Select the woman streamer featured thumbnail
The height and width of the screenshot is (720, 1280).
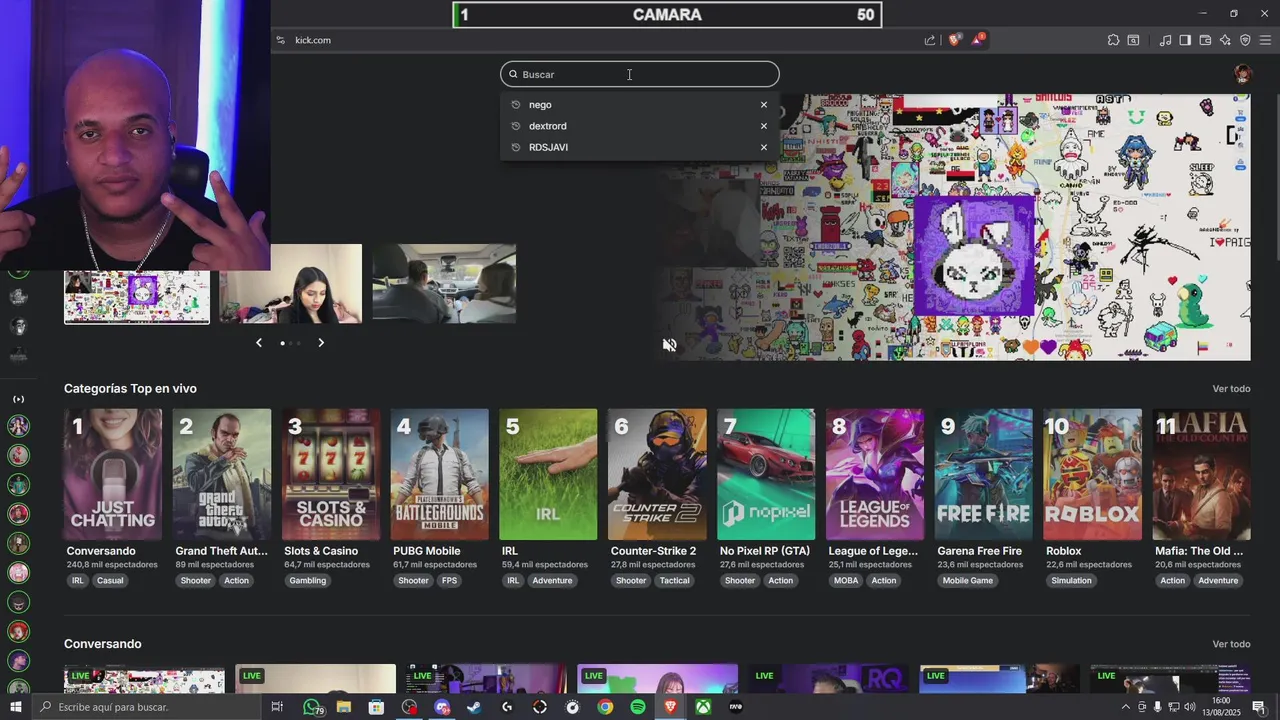tap(291, 284)
